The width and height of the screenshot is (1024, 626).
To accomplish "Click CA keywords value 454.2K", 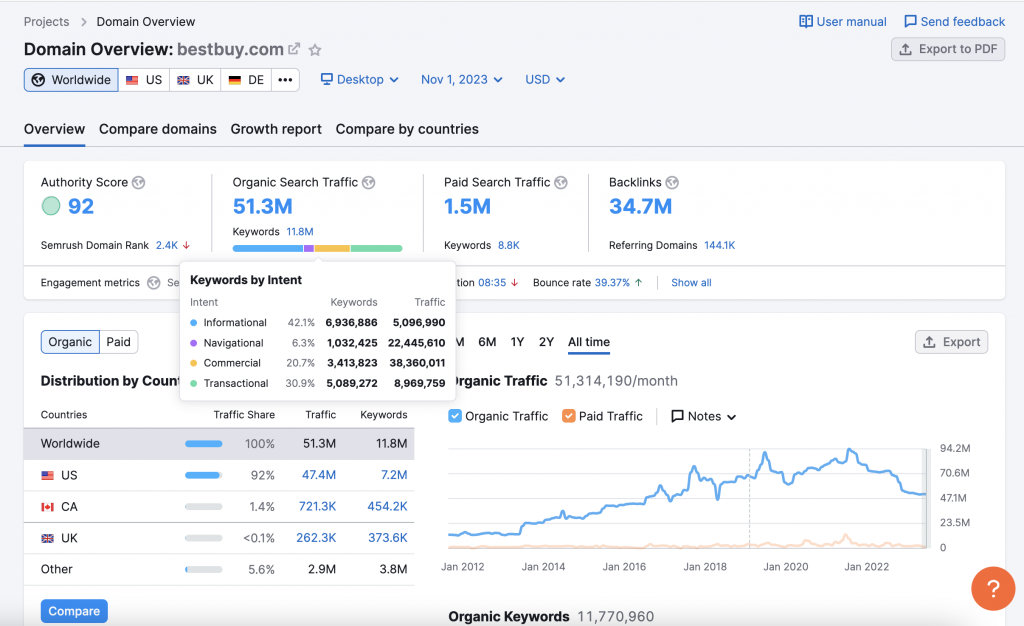I will click(x=387, y=507).
